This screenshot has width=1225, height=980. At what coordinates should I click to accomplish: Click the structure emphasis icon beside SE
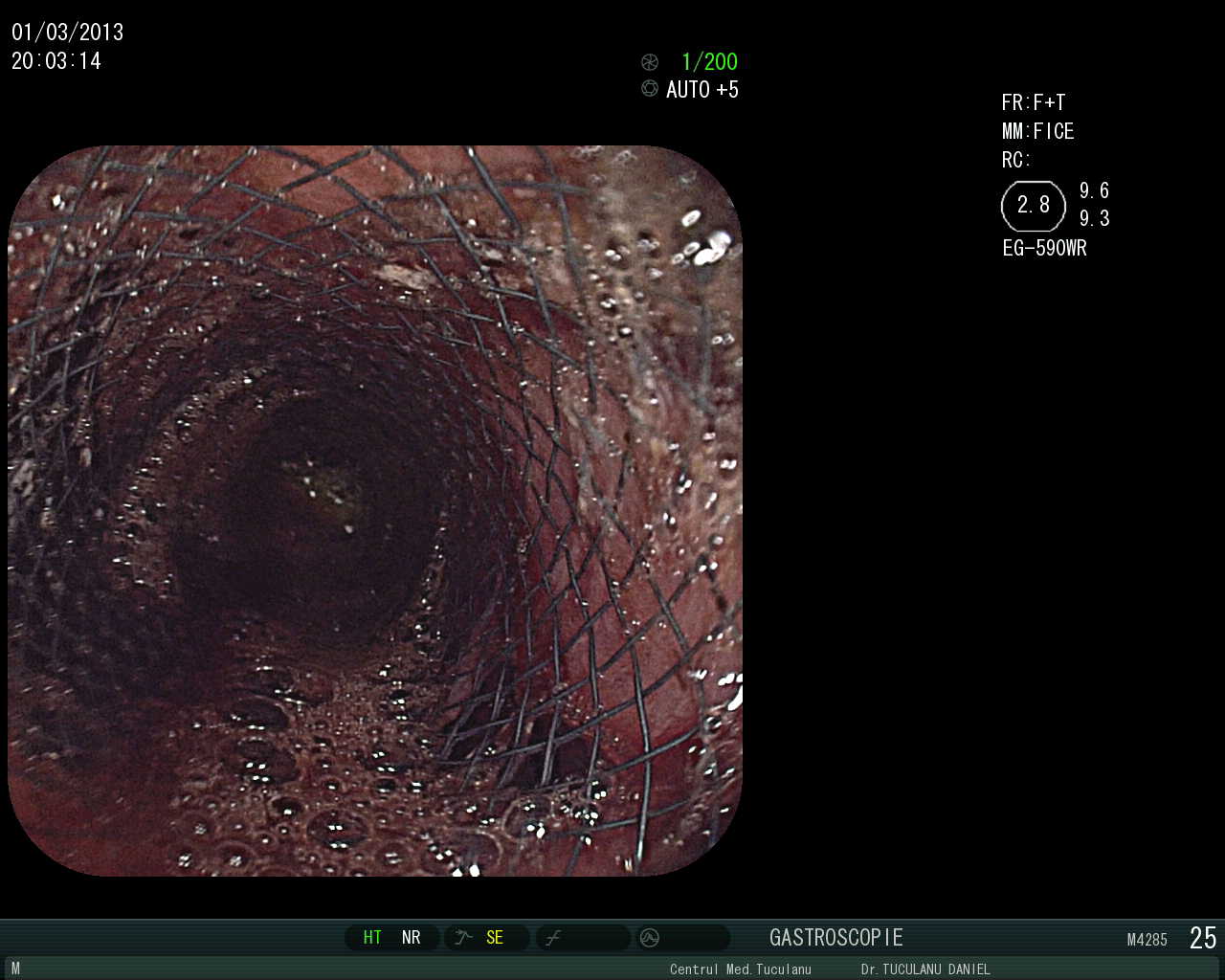(x=464, y=938)
